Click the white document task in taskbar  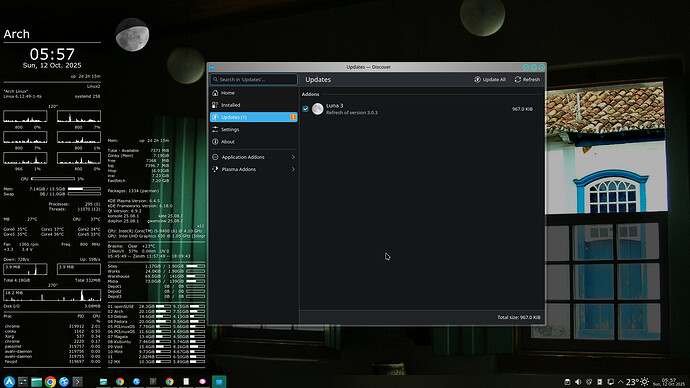point(186,381)
